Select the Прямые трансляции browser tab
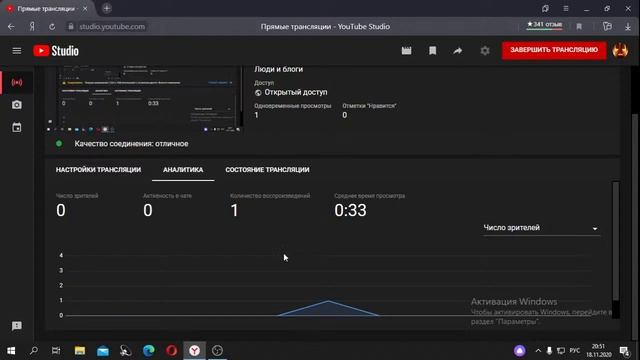 click(46, 9)
